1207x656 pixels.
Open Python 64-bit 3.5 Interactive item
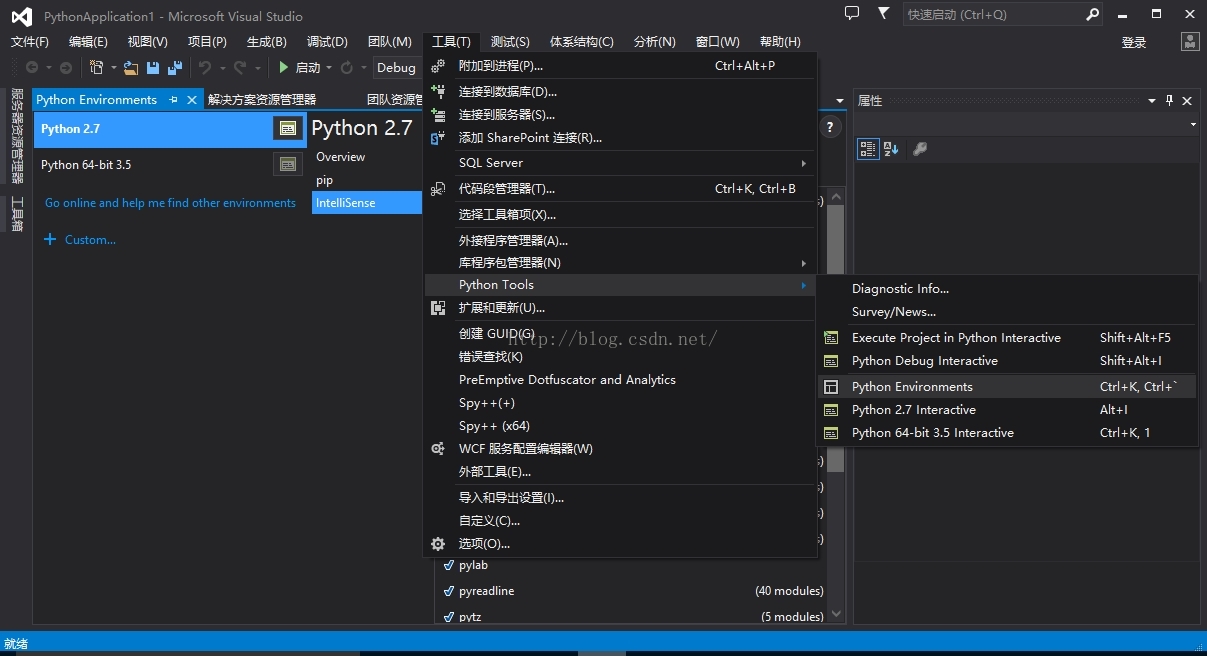(1007, 433)
